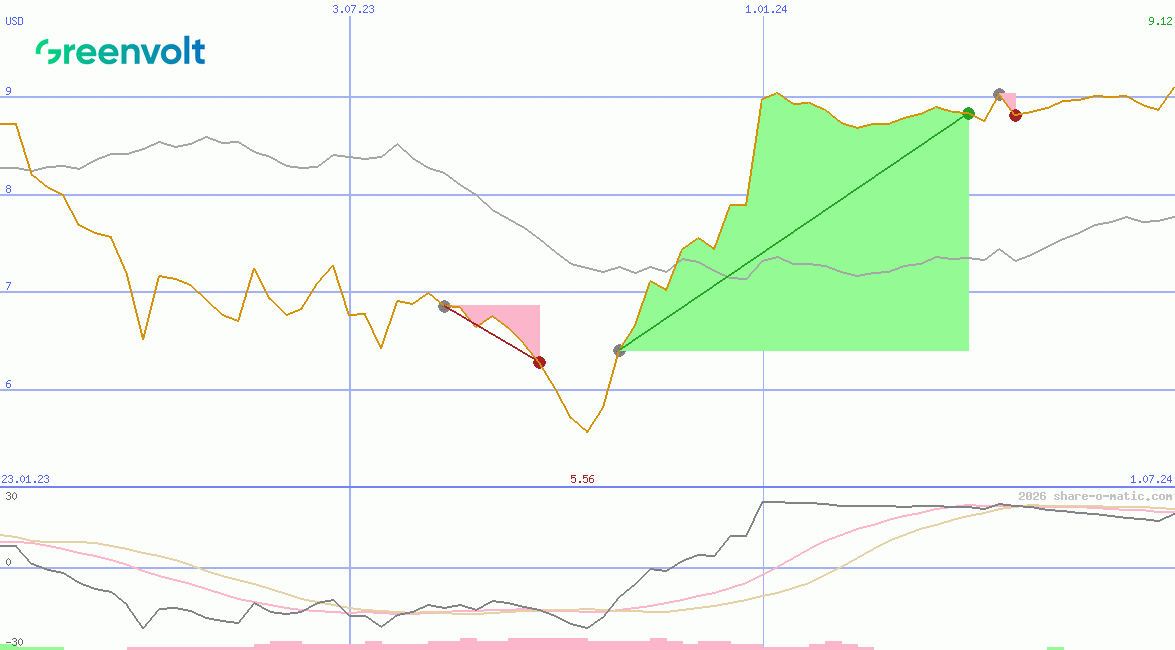The image size is (1175, 650).
Task: Click the red exit marker near price 6.3
Action: (539, 362)
